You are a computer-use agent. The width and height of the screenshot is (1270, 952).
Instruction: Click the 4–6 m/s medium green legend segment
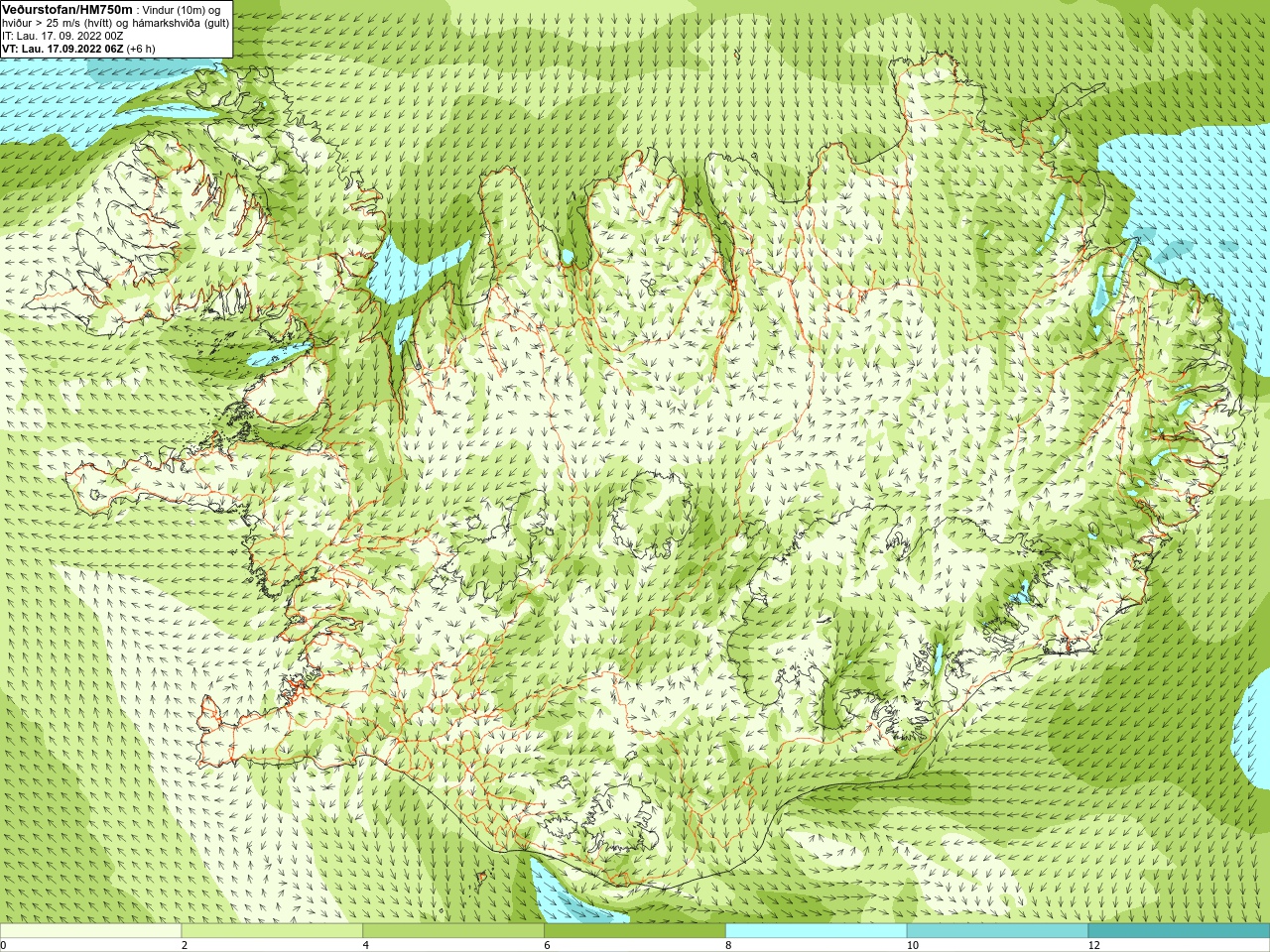coord(453,931)
